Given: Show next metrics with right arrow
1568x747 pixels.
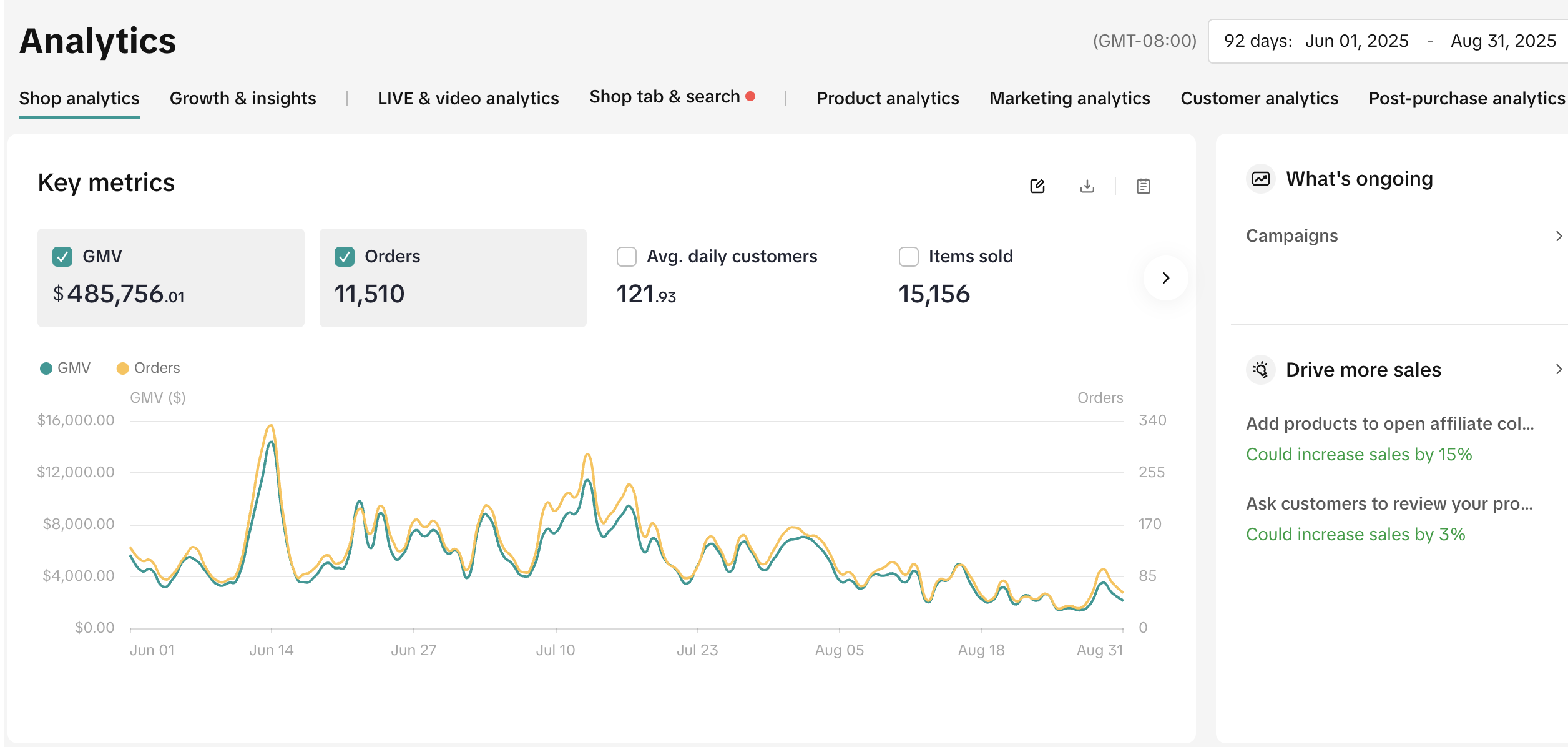Looking at the screenshot, I should click(x=1165, y=278).
